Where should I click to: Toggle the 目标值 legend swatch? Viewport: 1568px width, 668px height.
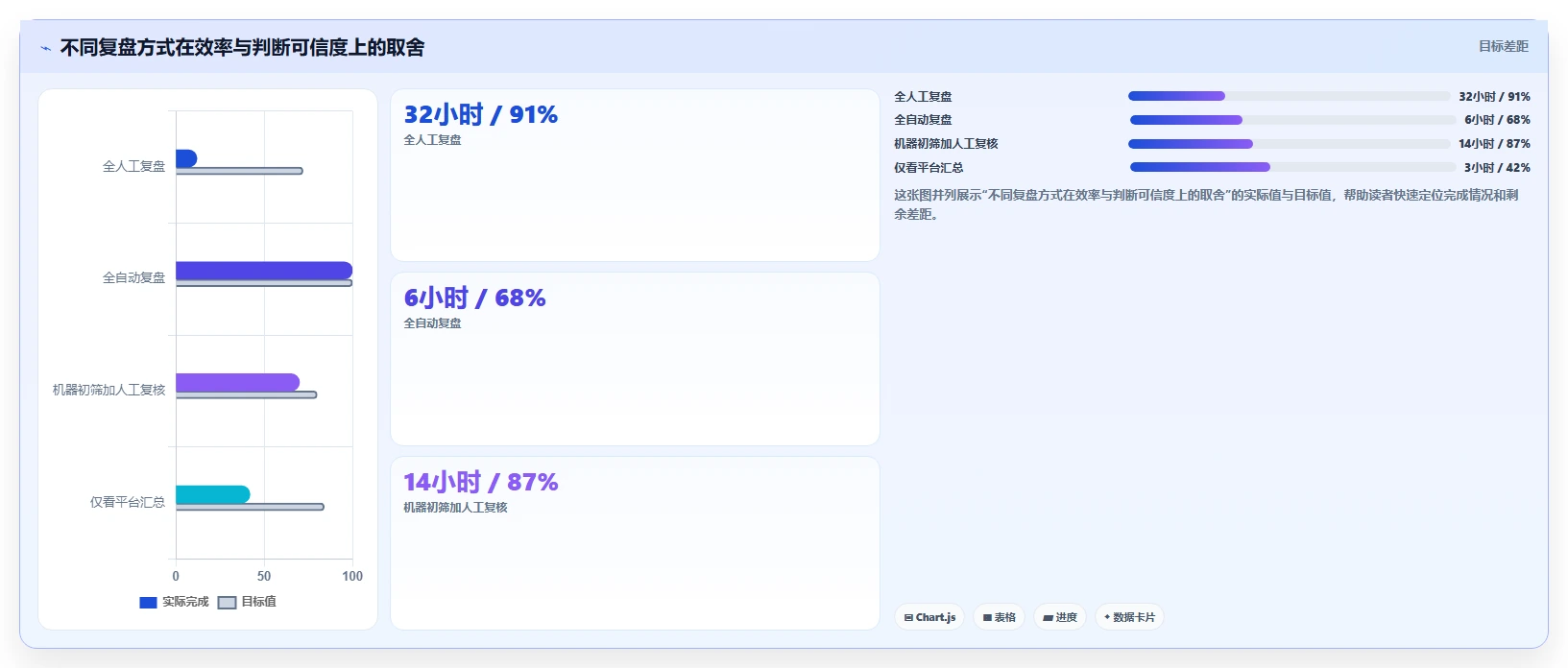pos(227,603)
